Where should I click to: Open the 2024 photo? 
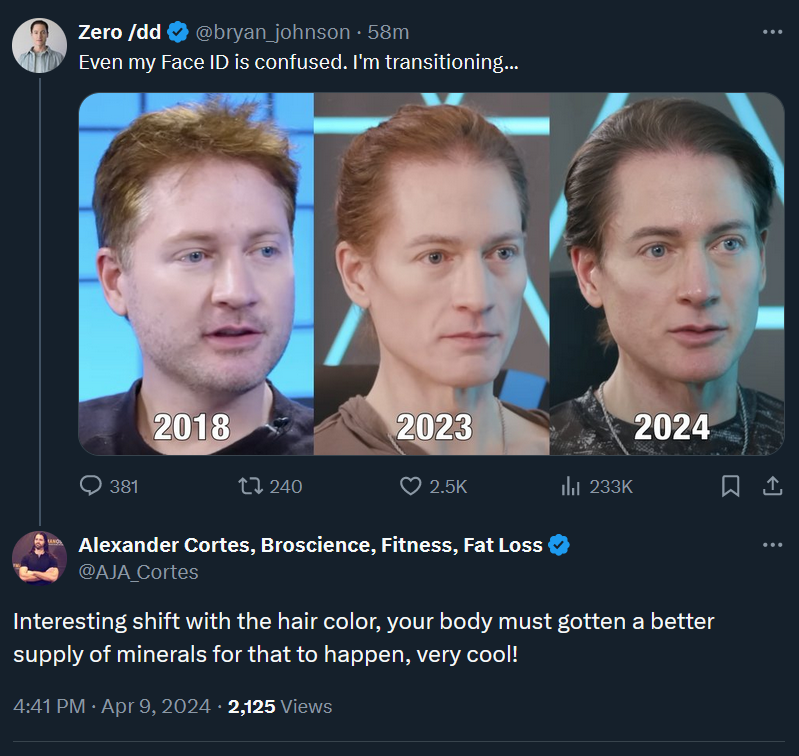(667, 274)
